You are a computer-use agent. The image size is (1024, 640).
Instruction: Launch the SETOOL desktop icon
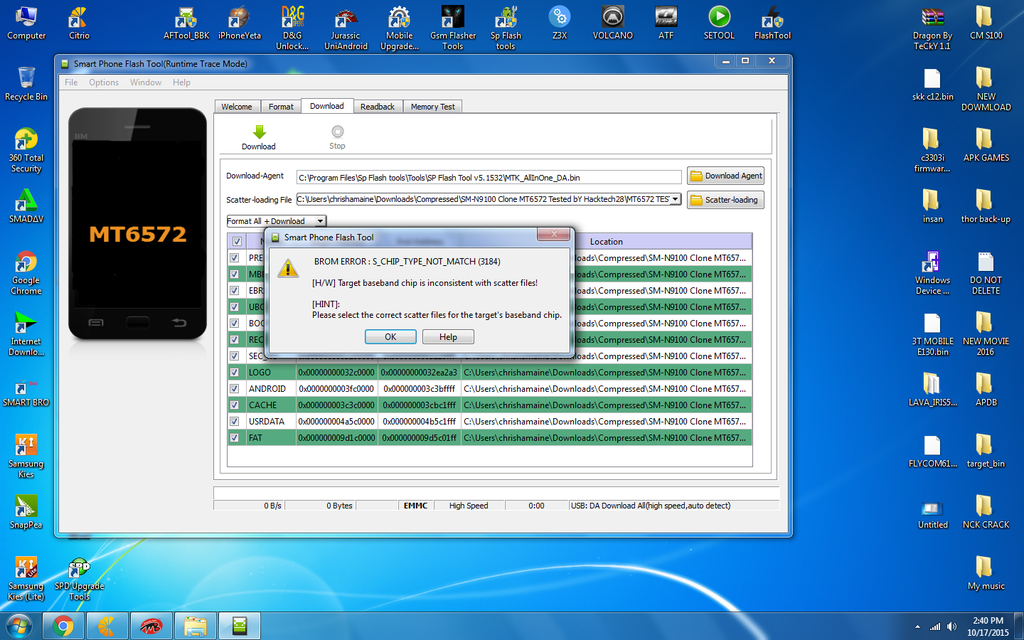(x=719, y=24)
